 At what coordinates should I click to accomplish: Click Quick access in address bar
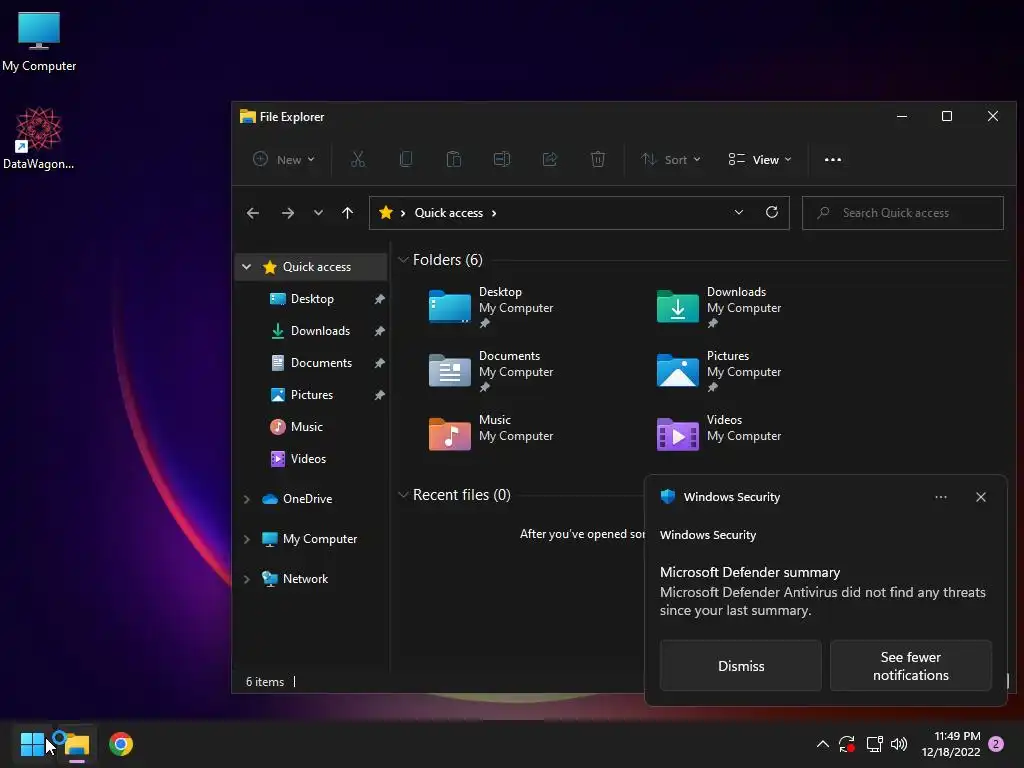449,213
